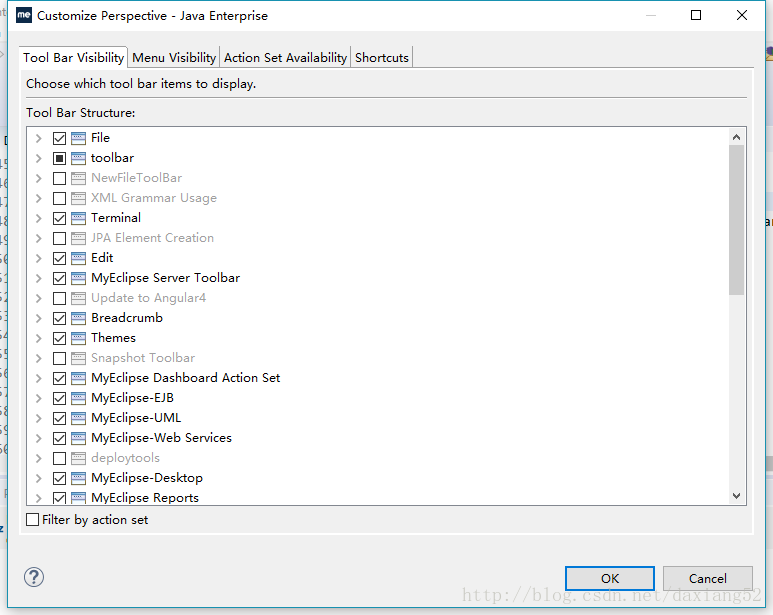This screenshot has width=773, height=615.
Task: Click the vertical scrollbar thumb
Action: (x=737, y=220)
